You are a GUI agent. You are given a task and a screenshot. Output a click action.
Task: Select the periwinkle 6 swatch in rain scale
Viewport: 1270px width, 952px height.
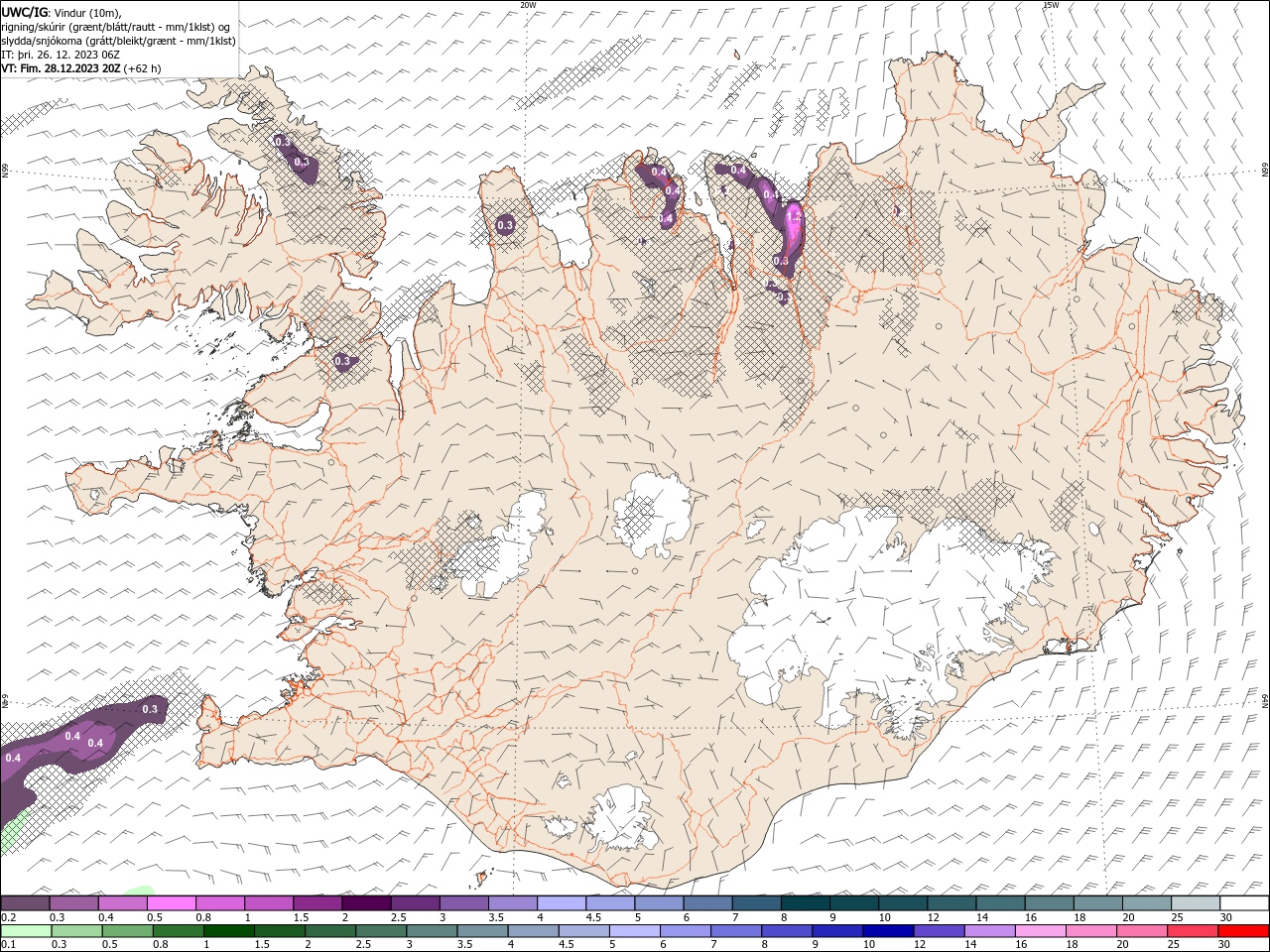tap(685, 931)
